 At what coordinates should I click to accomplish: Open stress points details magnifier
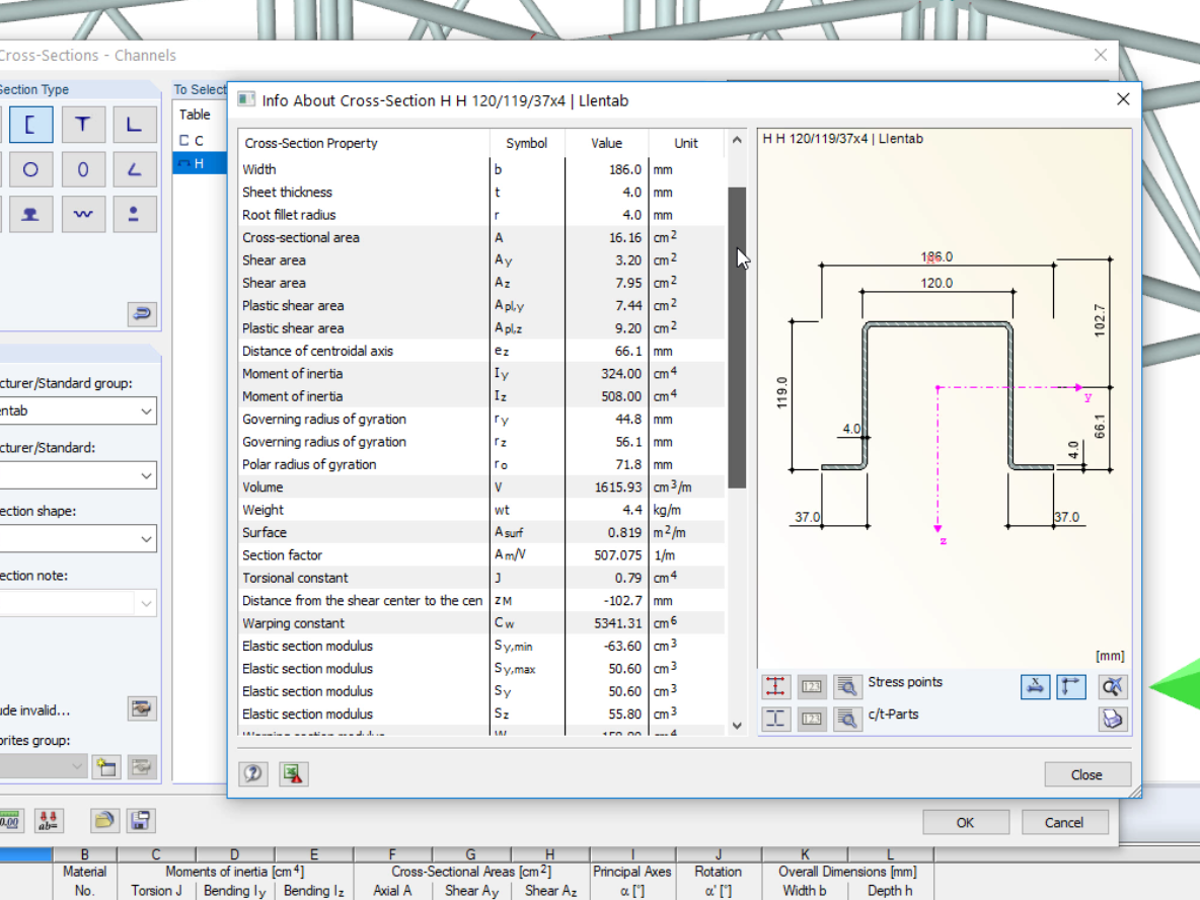847,686
